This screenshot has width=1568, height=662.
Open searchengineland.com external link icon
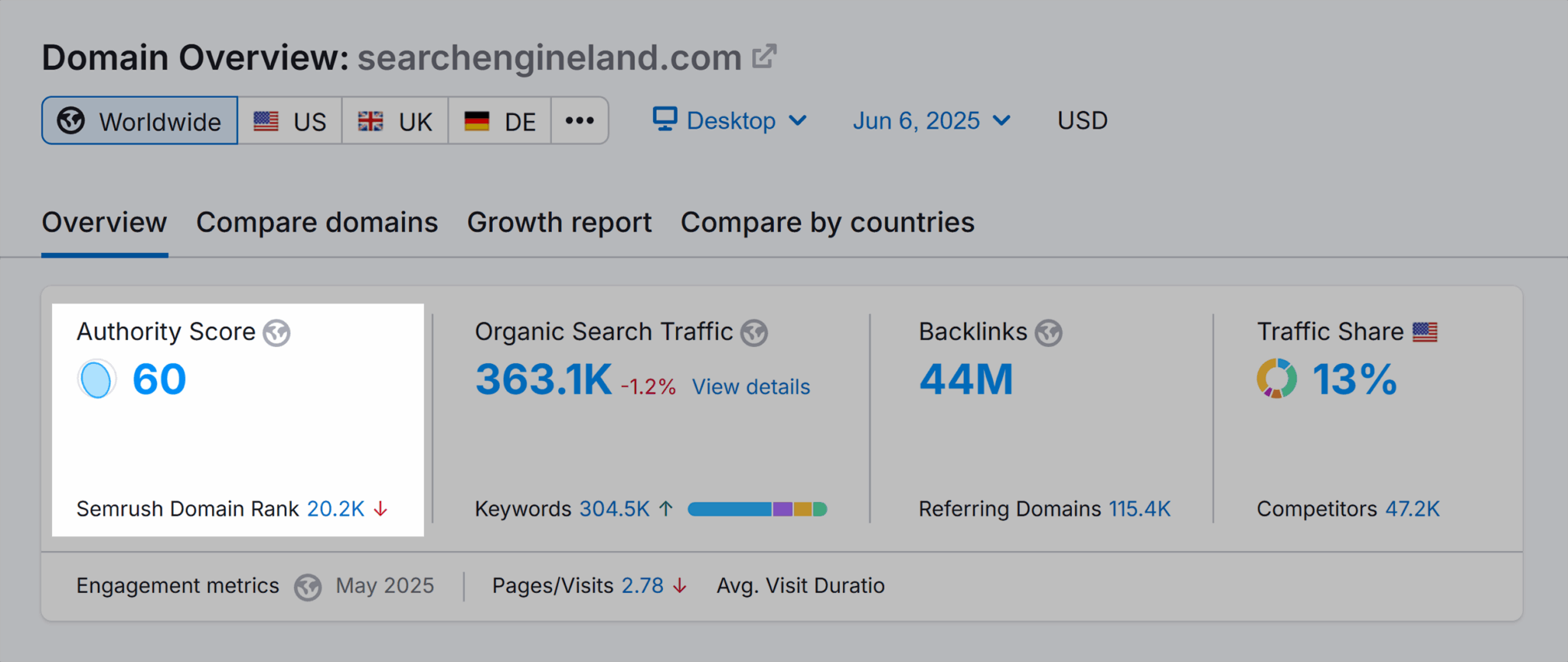click(764, 57)
